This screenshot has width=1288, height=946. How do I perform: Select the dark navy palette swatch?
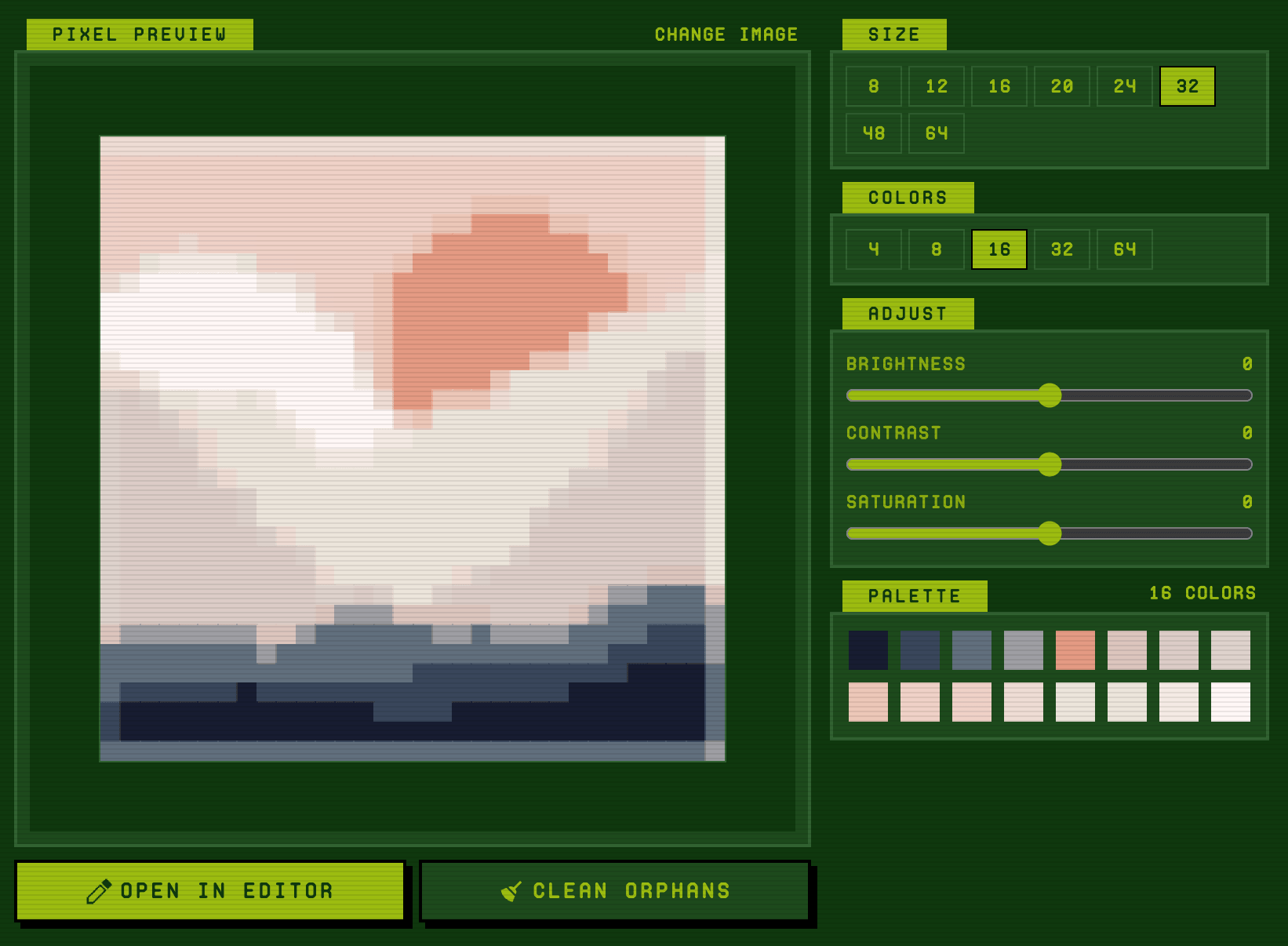click(x=868, y=649)
